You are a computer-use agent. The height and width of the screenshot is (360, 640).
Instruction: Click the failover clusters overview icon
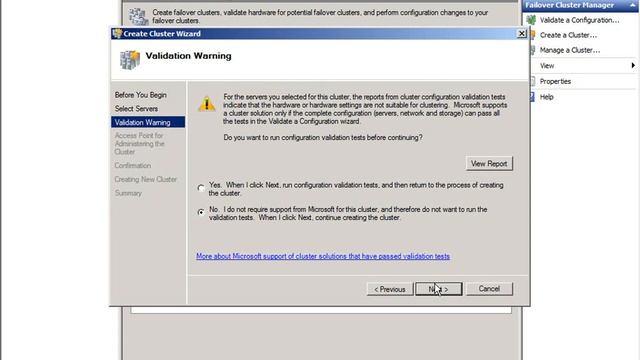(138, 17)
